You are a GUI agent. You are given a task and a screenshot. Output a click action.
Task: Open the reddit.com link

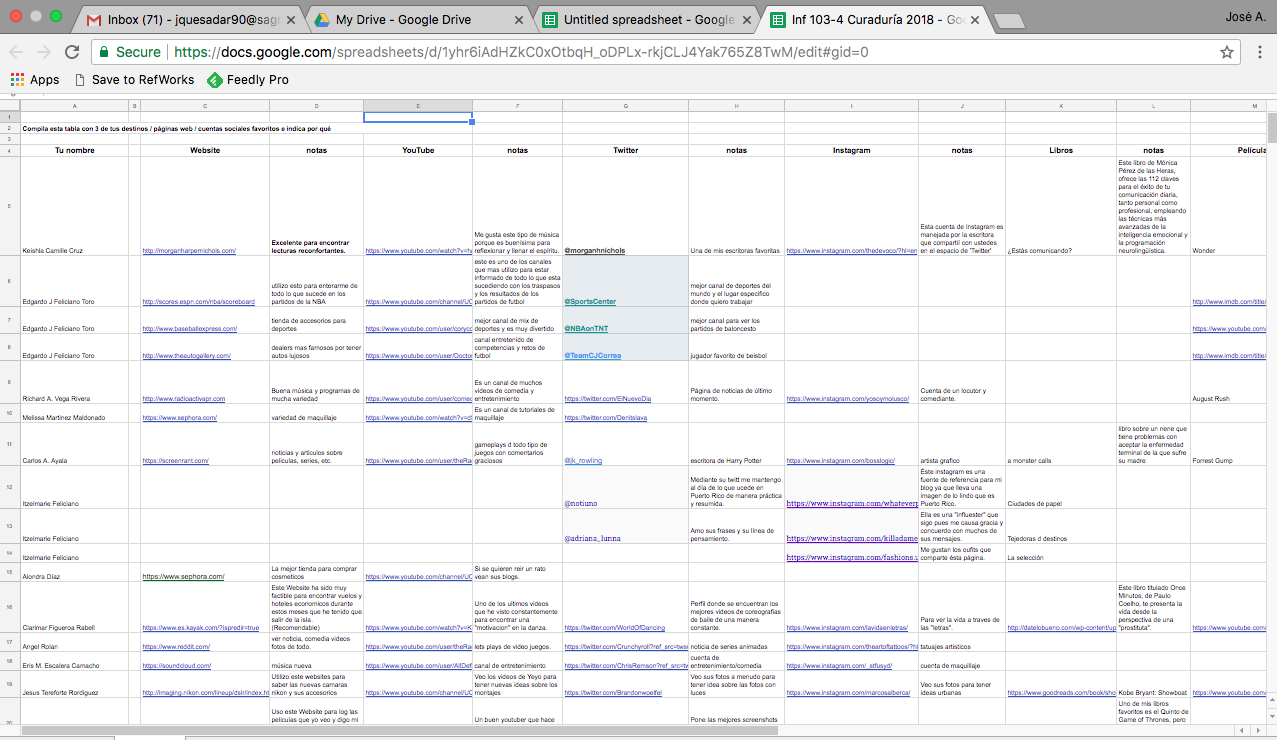coord(176,648)
